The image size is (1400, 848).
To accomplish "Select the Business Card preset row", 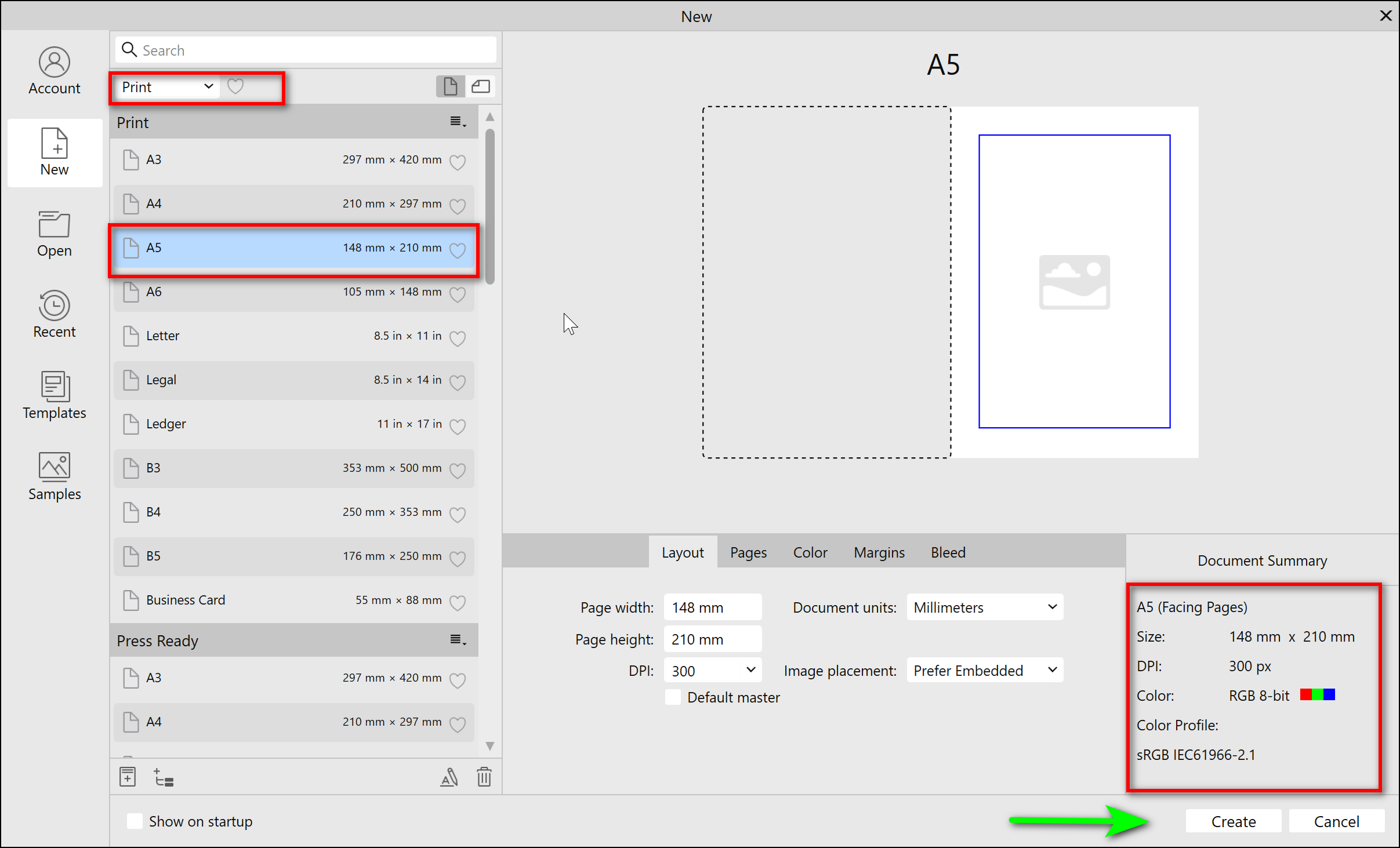I will [294, 600].
